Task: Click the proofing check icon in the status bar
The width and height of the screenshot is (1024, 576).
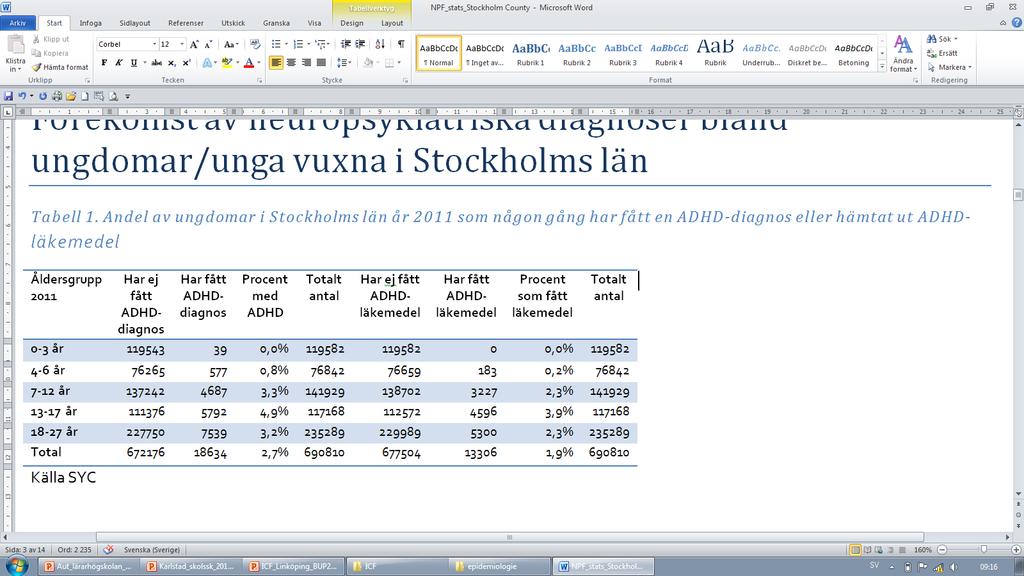Action: point(108,550)
